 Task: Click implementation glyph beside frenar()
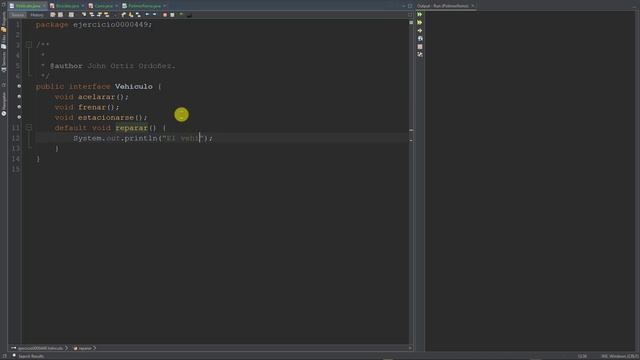(19, 107)
